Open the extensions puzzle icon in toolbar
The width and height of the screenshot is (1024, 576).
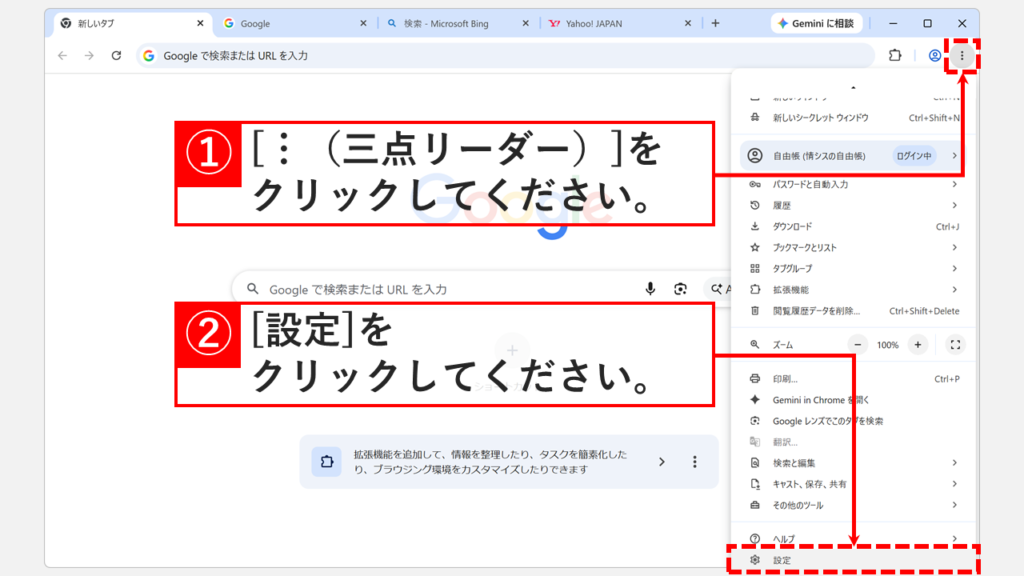[x=895, y=56]
